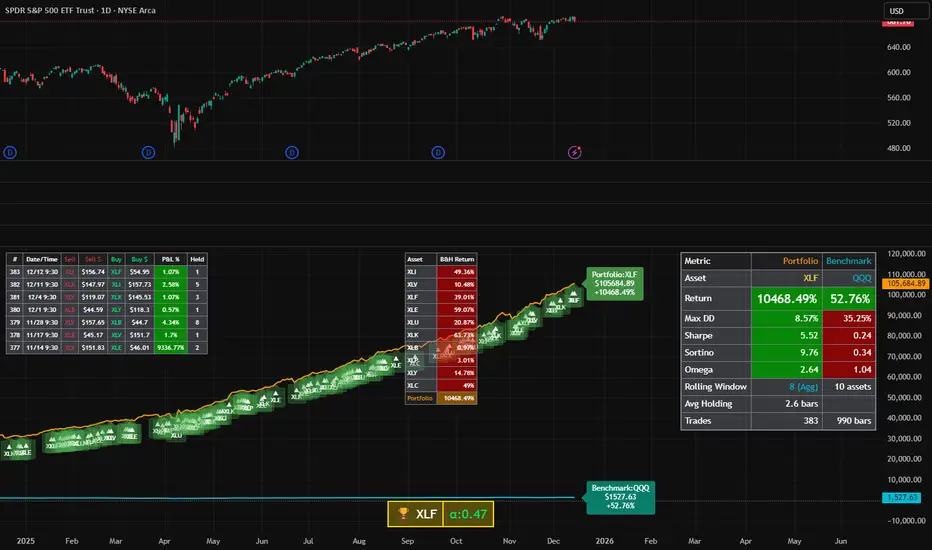
Task: Click the 9.76 Sortino value
Action: point(786,353)
